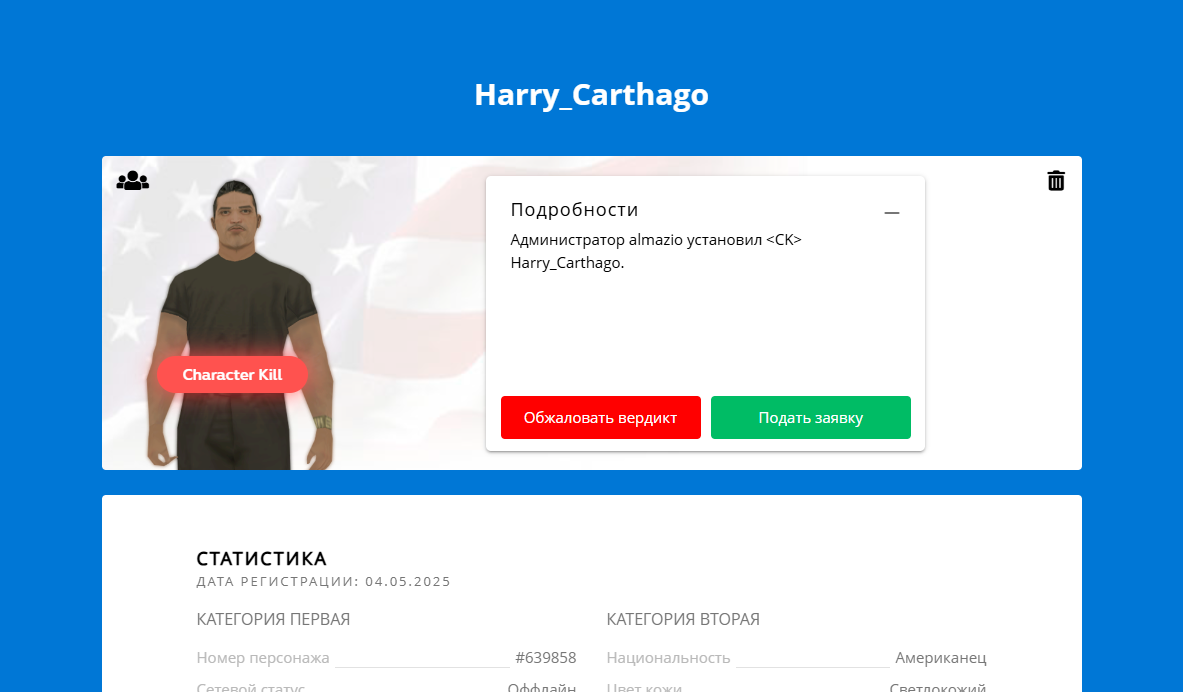Click the character number #639858

545,658
